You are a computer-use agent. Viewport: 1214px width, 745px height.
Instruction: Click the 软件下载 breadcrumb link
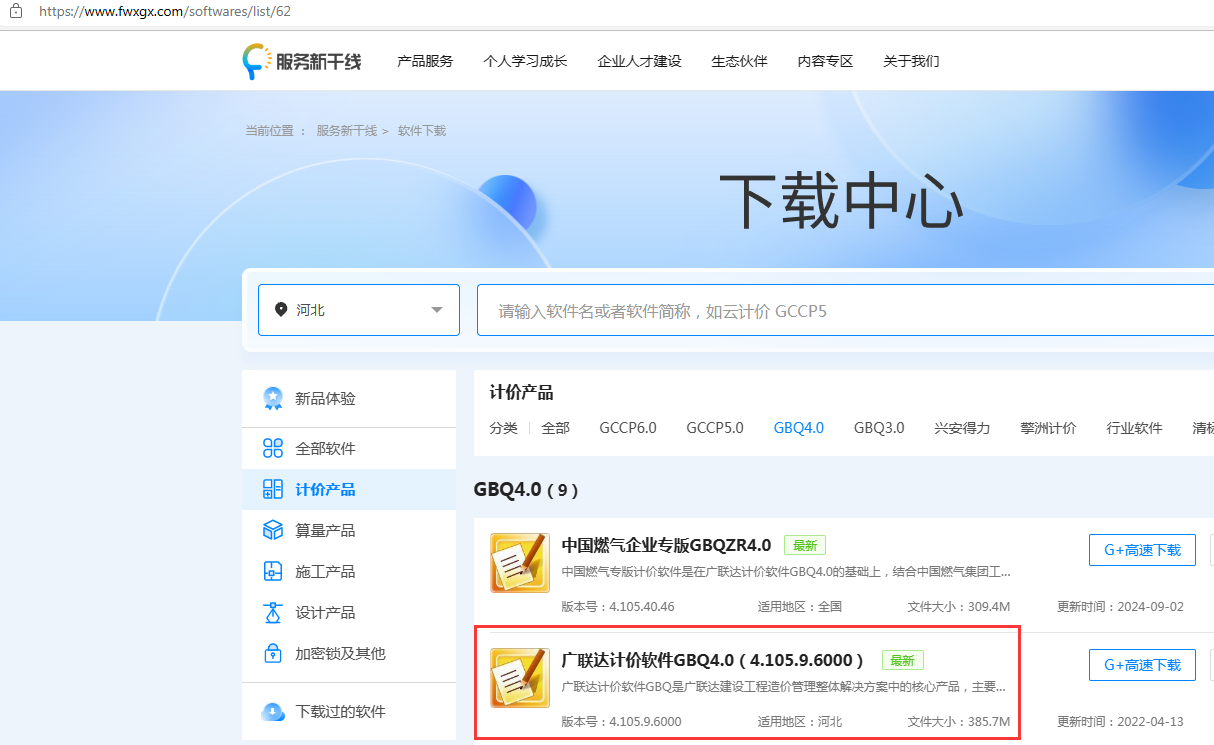[x=422, y=131]
